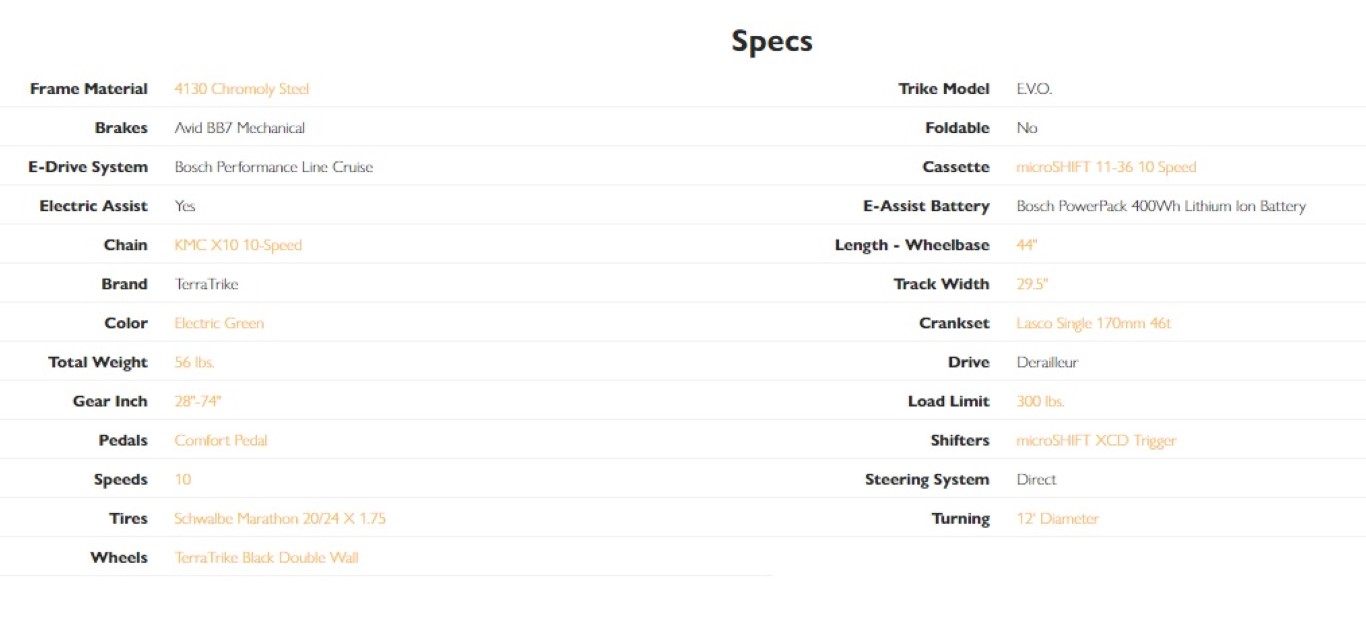1366x621 pixels.
Task: Select the Electric Green color link
Action: 219,323
